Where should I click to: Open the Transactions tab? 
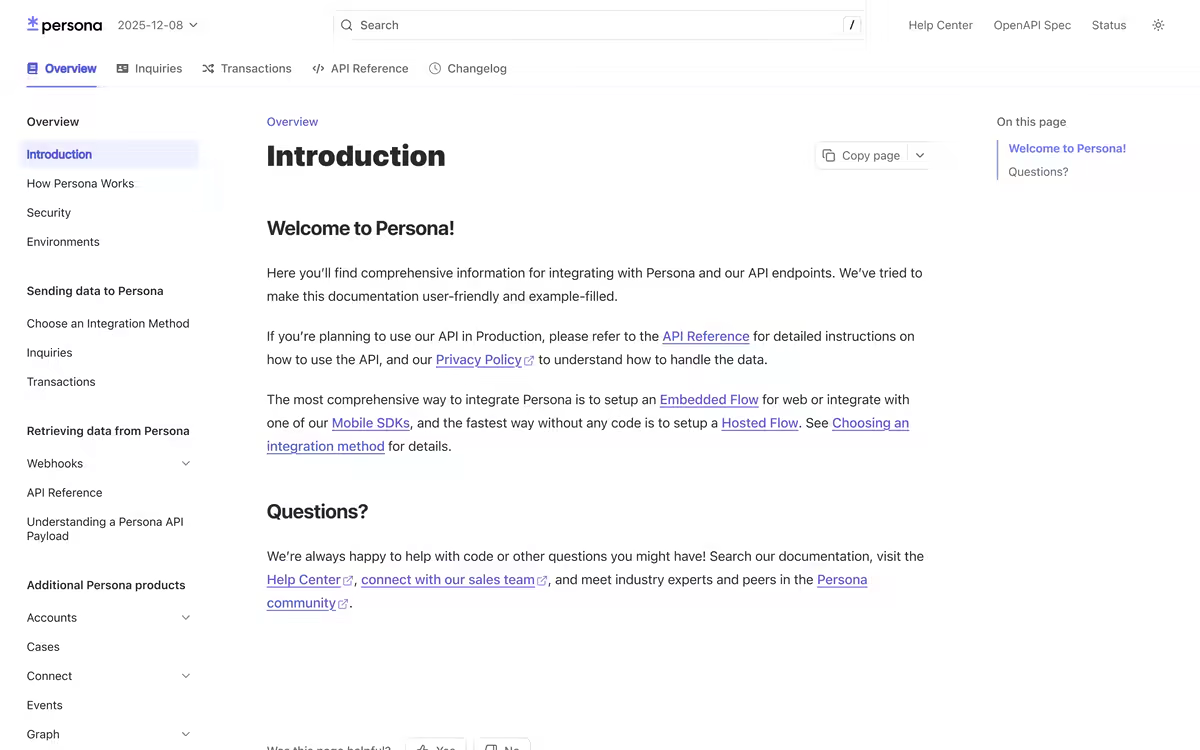coord(247,69)
